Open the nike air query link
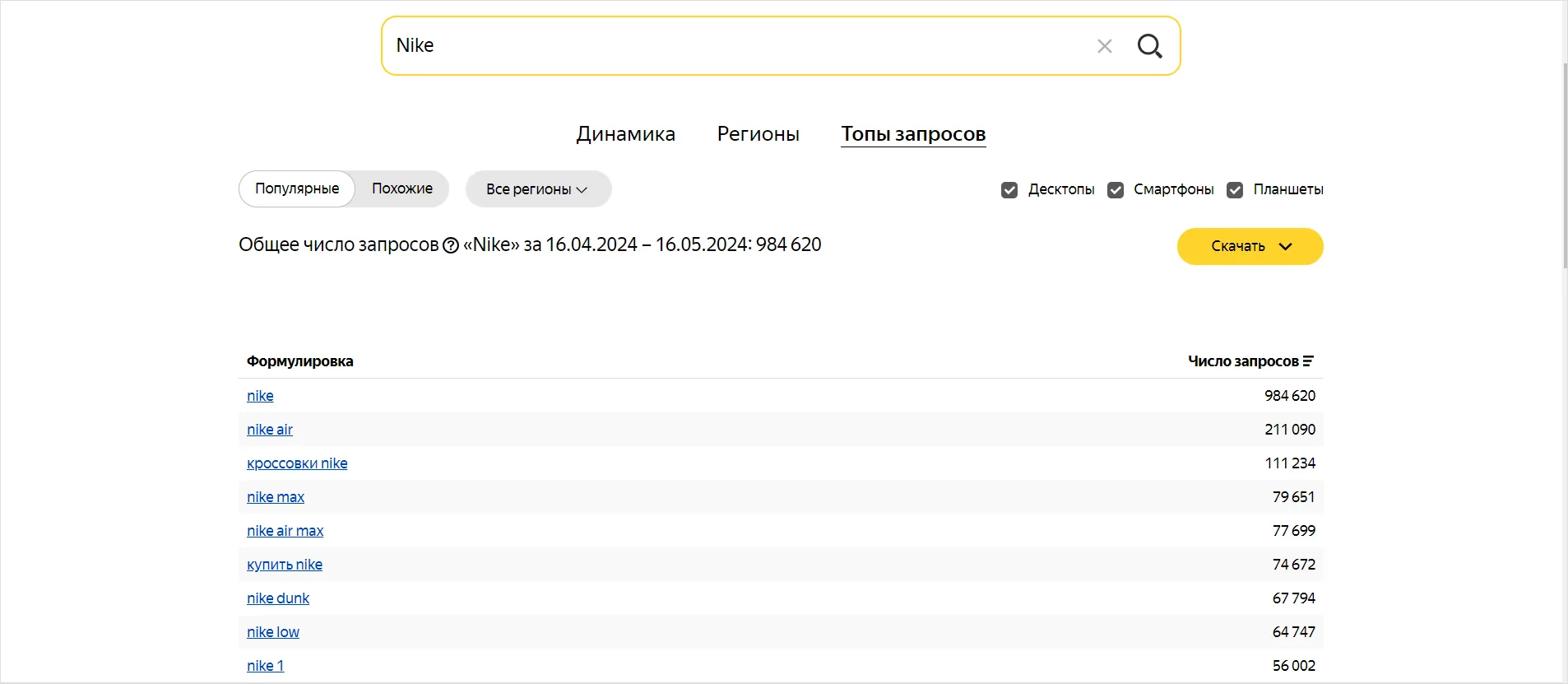Viewport: 1568px width, 684px height. click(x=270, y=430)
